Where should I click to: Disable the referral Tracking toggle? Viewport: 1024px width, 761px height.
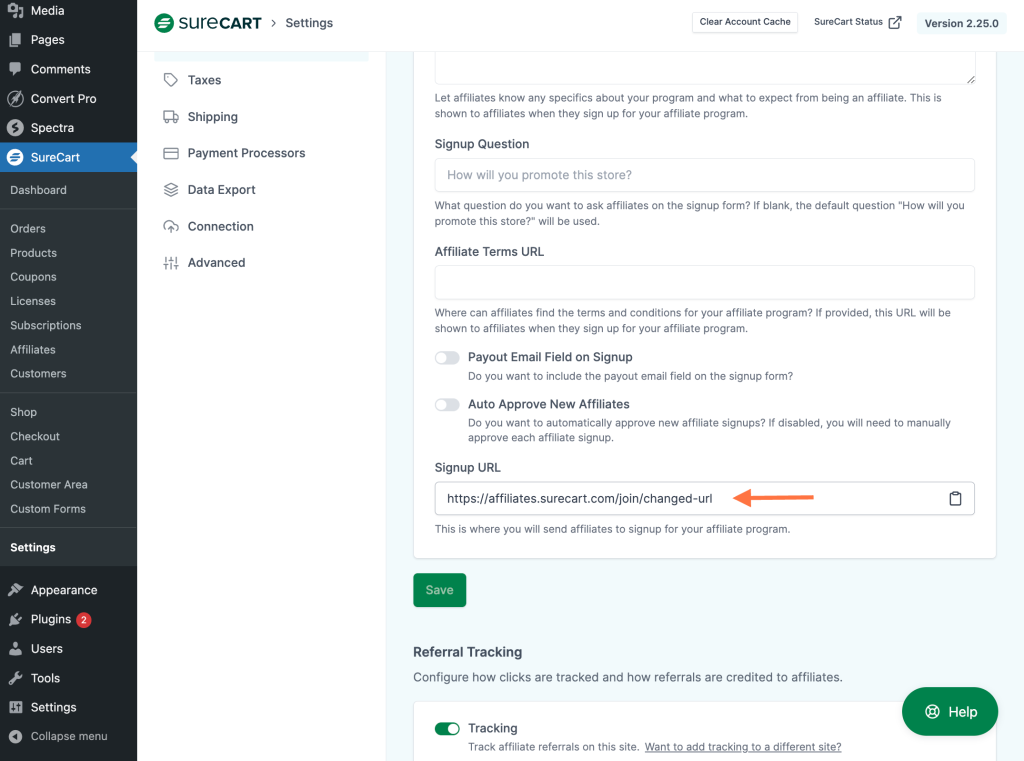coord(447,729)
